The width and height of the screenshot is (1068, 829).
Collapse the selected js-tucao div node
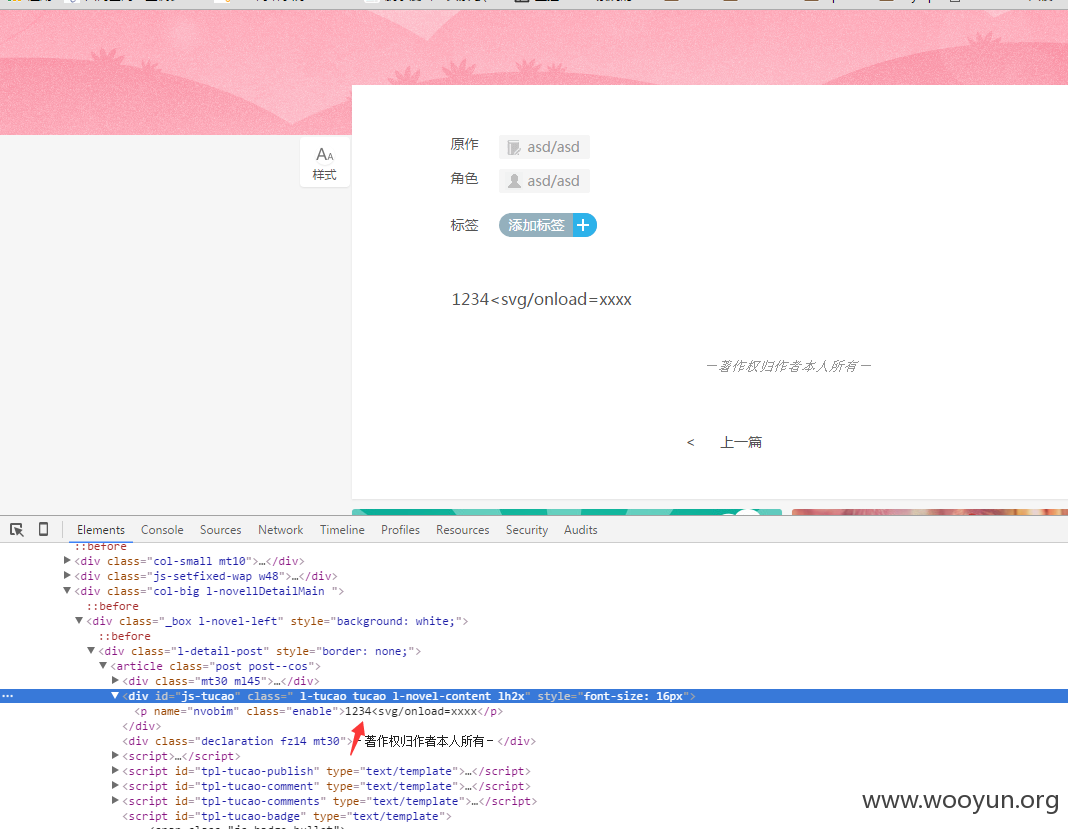pos(115,695)
